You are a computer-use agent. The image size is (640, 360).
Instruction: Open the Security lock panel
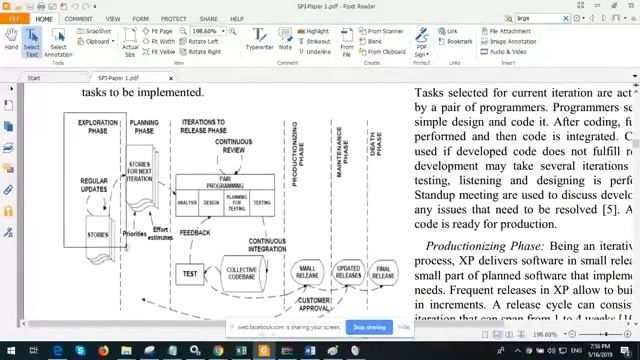pos(8,211)
